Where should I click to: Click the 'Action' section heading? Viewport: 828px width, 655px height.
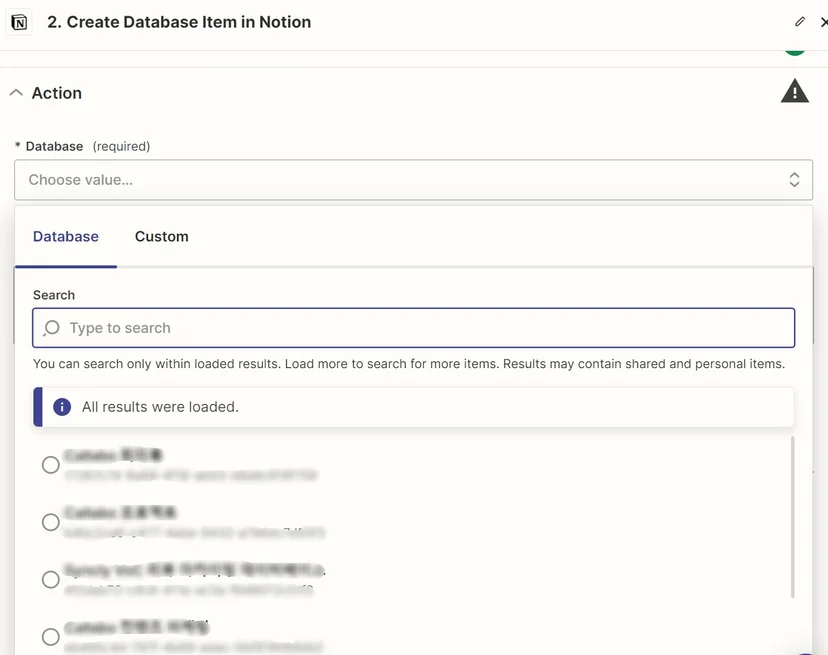click(57, 93)
